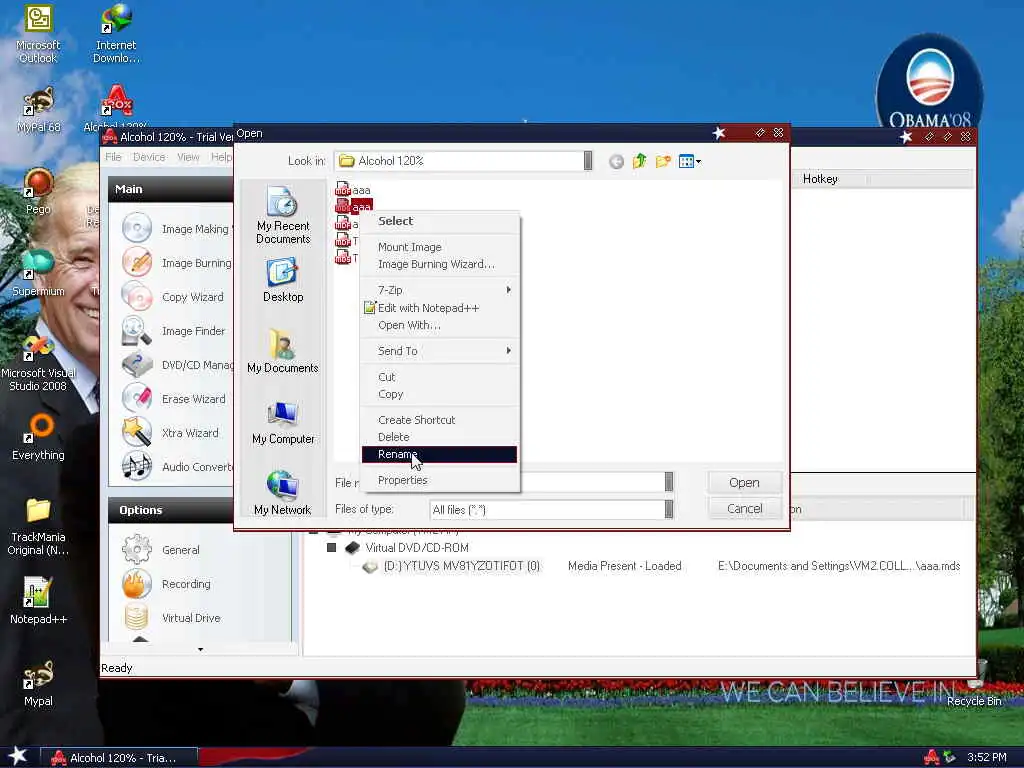The width and height of the screenshot is (1024, 768).
Task: Choose Rename from context menu
Action: [440, 455]
